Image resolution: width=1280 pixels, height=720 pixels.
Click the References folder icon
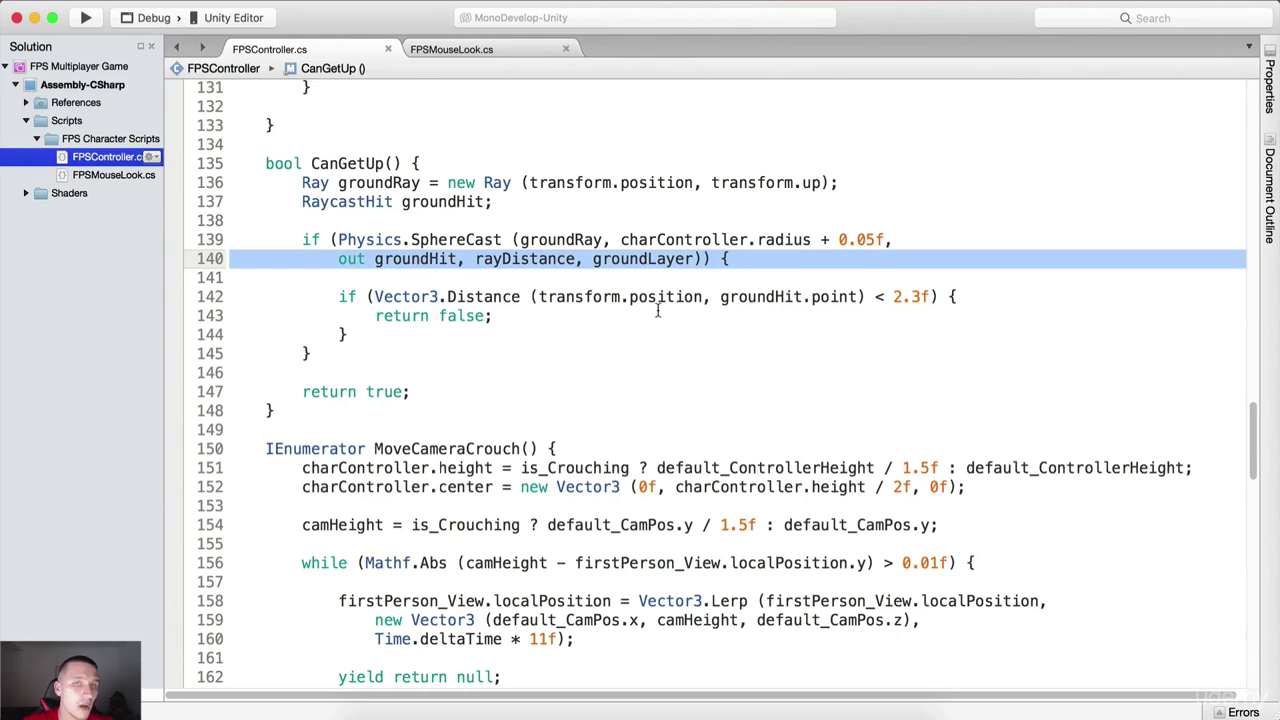tap(41, 103)
